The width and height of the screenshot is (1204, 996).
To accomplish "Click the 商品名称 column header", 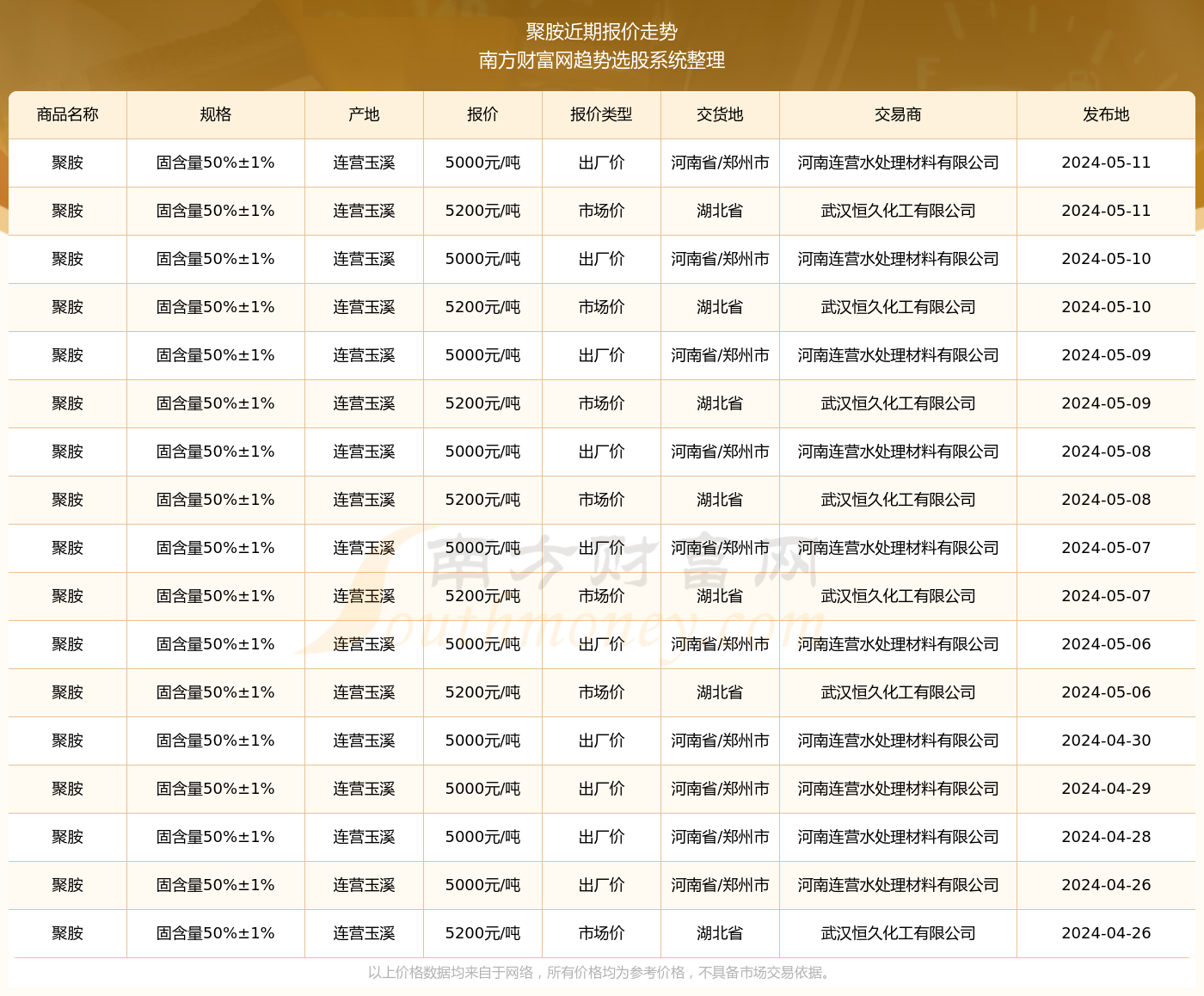I will (x=68, y=114).
